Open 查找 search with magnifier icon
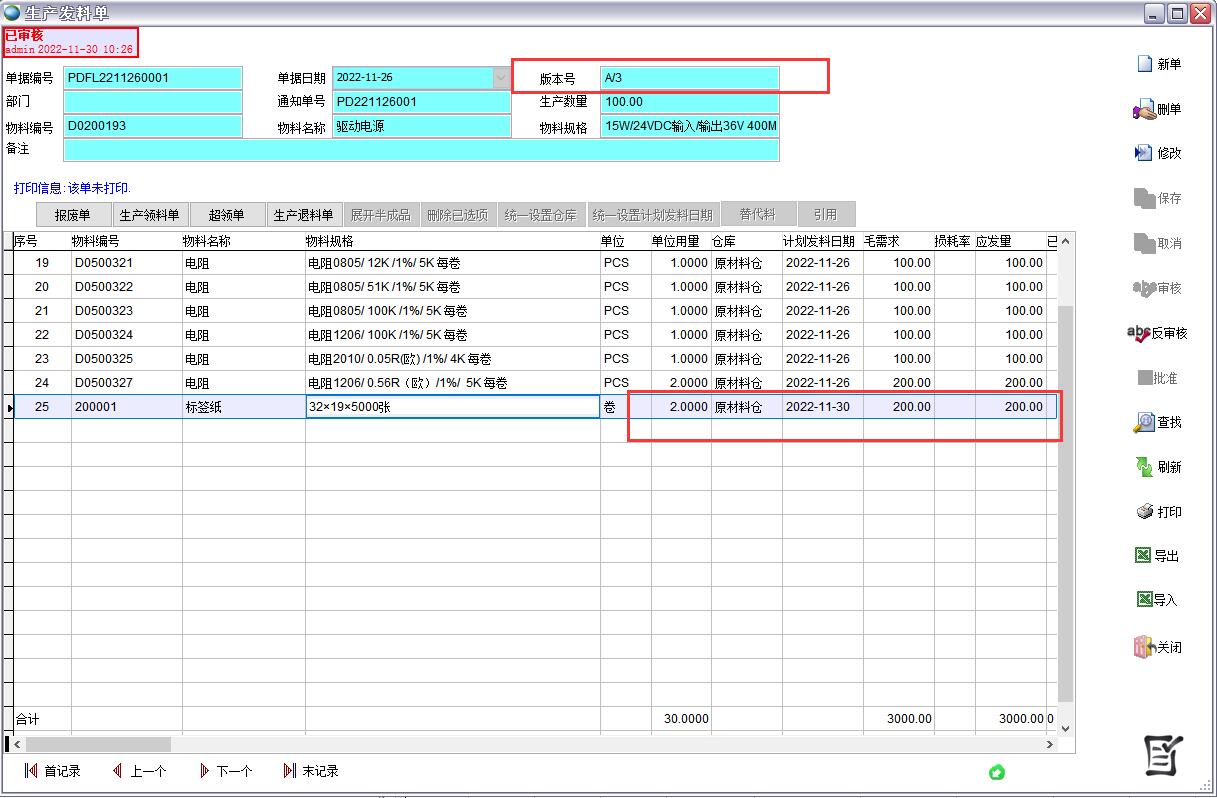Viewport: 1217px width, 798px height. 1144,423
